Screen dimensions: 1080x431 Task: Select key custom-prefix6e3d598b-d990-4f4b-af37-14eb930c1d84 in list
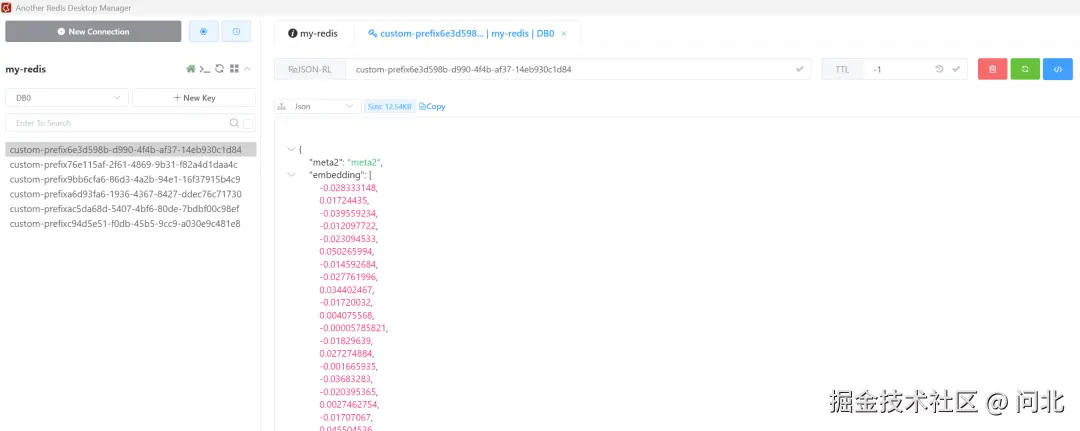click(x=131, y=149)
